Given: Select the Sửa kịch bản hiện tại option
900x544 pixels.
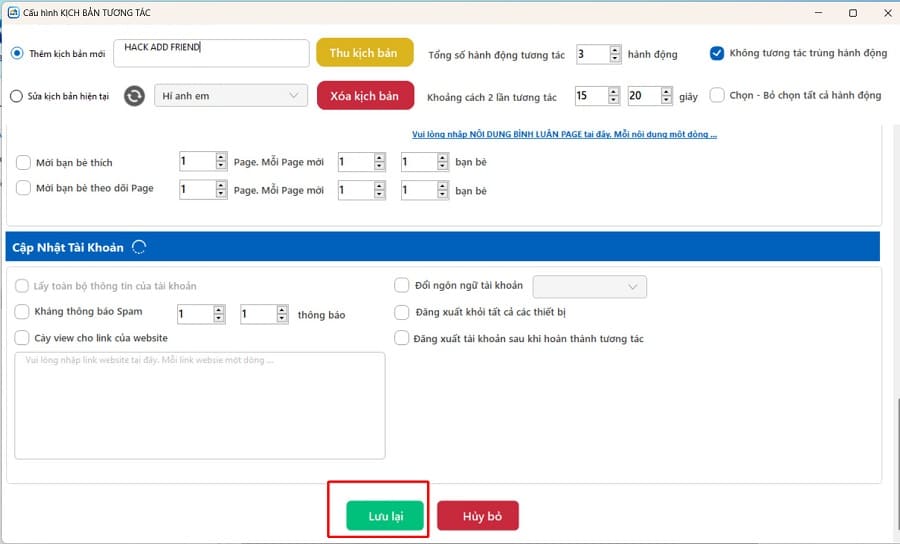Looking at the screenshot, I should pyautogui.click(x=17, y=96).
